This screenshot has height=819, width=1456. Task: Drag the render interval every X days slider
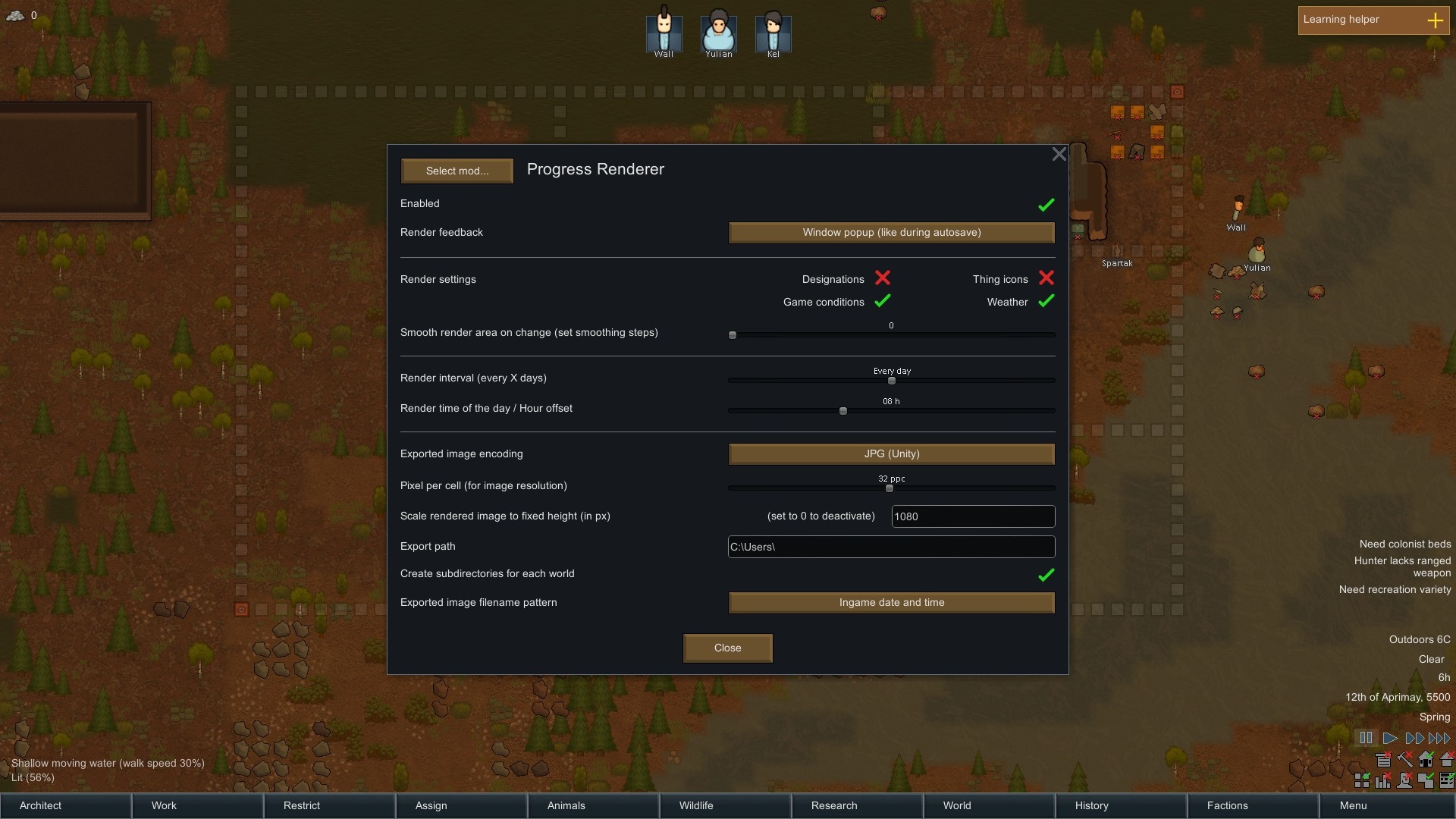coord(891,381)
